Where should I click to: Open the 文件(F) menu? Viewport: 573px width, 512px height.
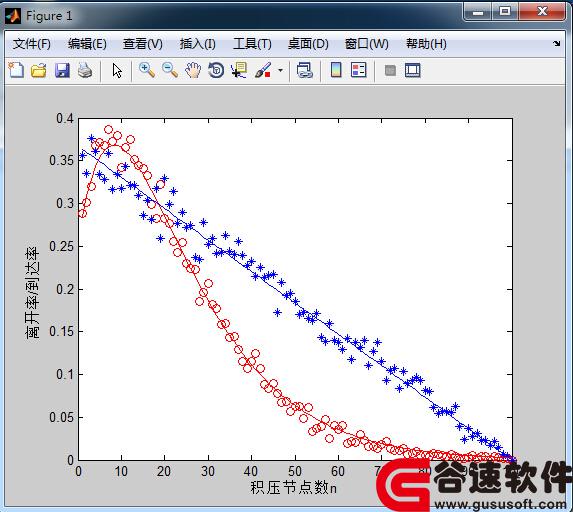(x=31, y=44)
